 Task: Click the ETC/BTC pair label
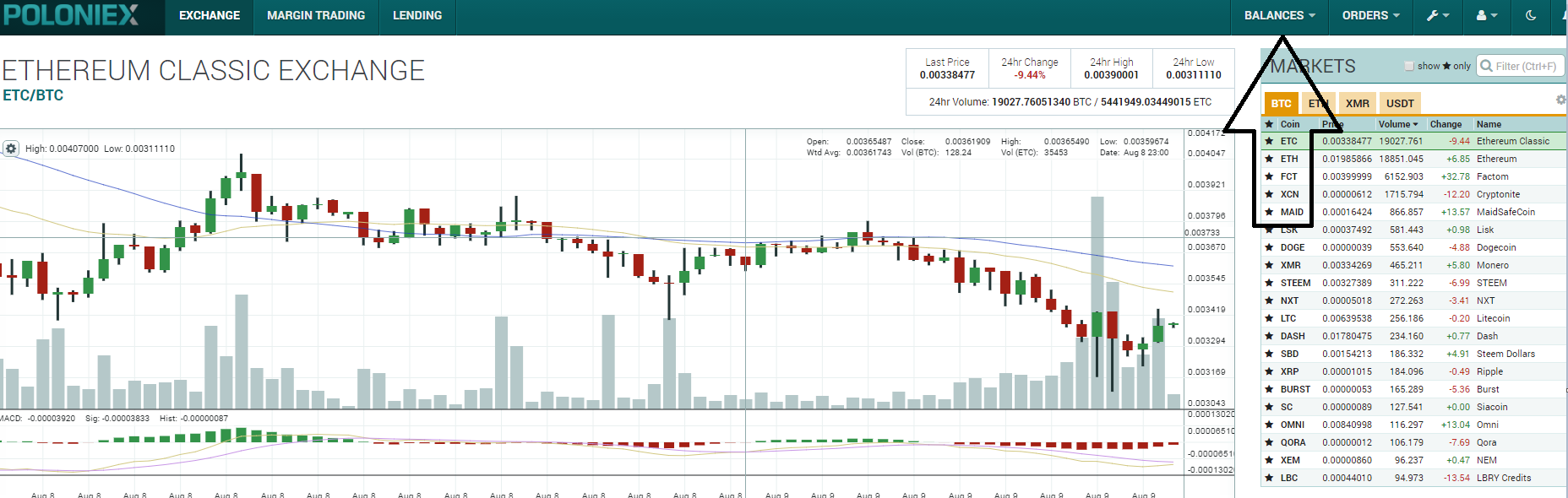(x=33, y=95)
